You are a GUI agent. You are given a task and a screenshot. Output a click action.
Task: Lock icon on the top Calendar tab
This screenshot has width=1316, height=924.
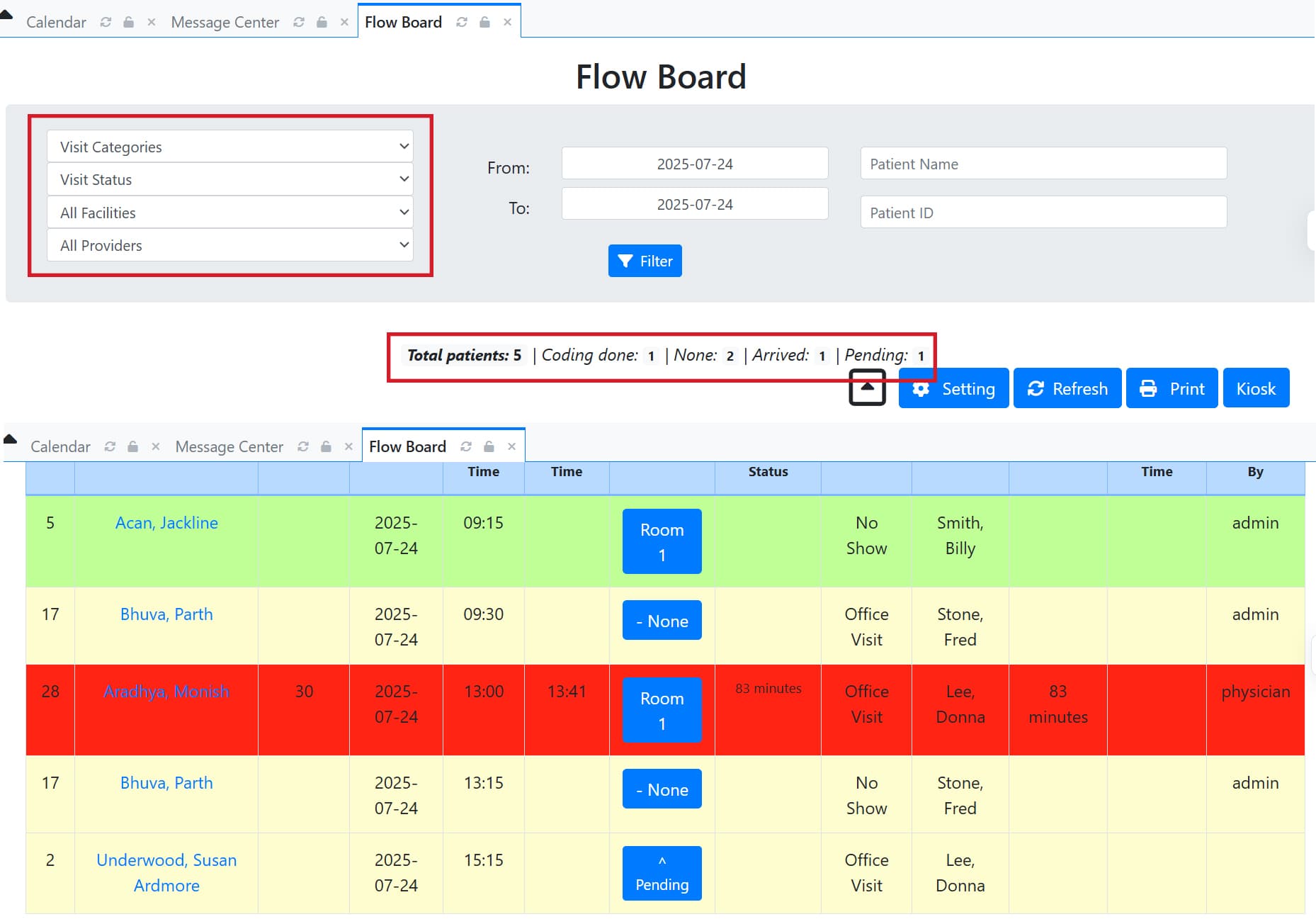tap(128, 22)
